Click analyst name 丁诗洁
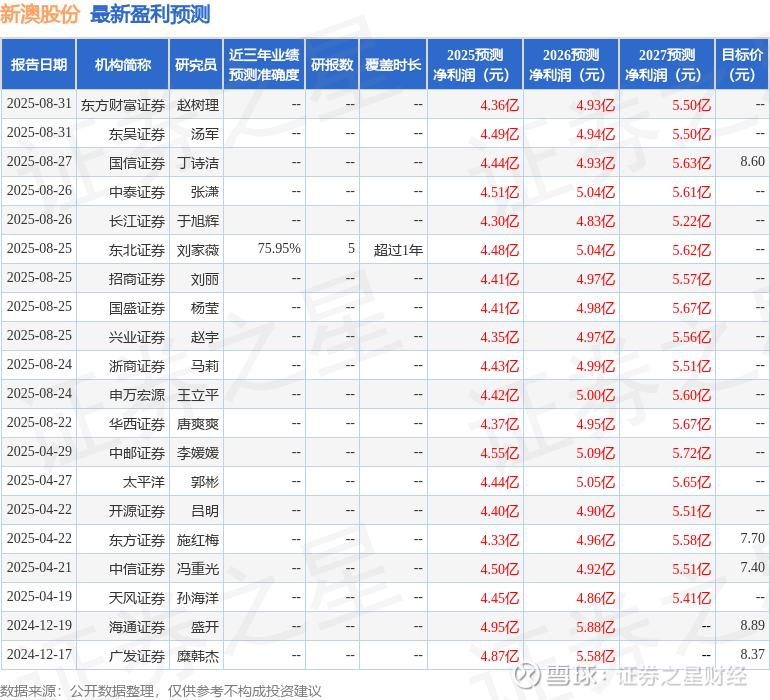Viewport: 770px width, 700px height. pyautogui.click(x=198, y=163)
